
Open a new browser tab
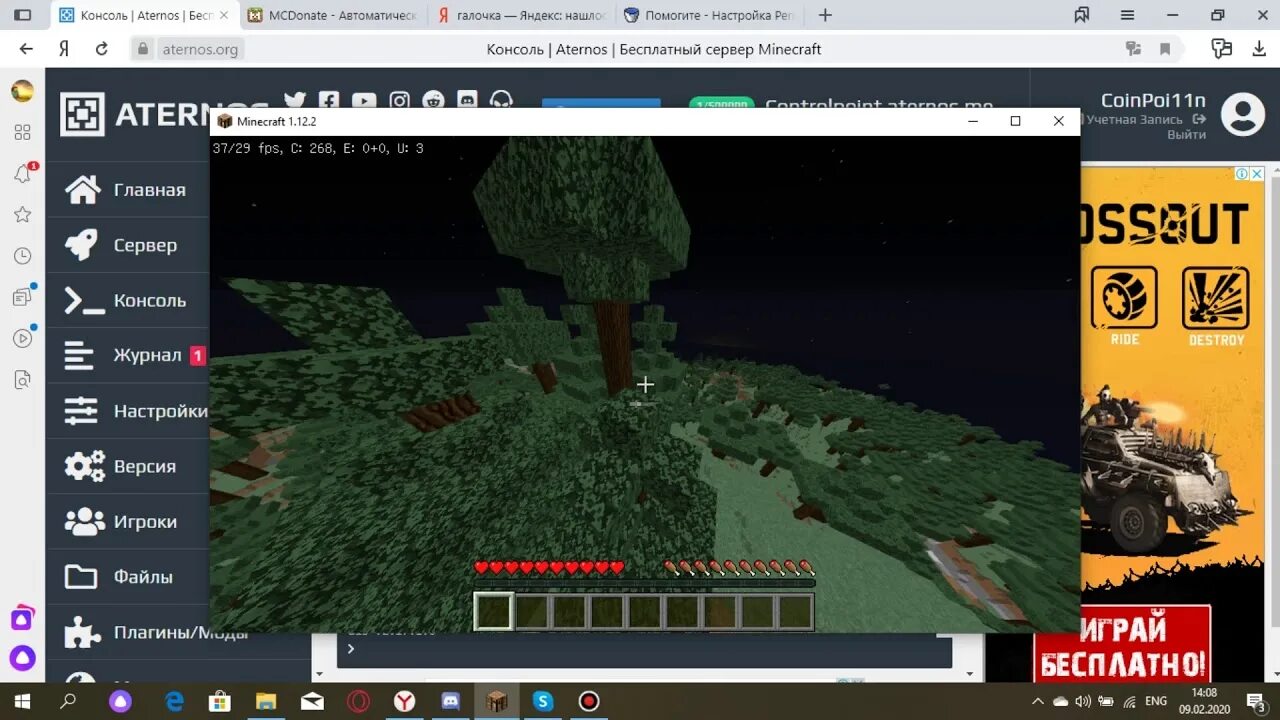tap(825, 15)
